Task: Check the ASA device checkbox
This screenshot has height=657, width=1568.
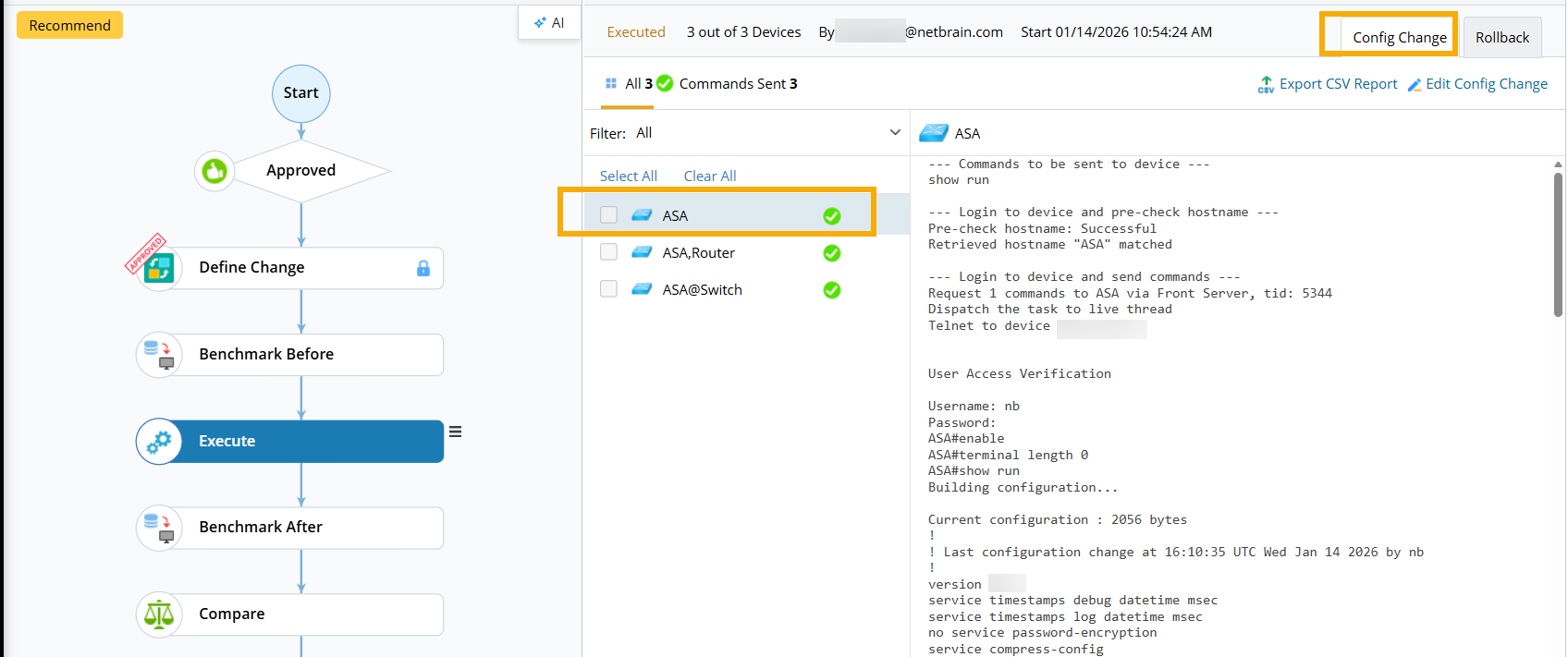Action: point(608,215)
